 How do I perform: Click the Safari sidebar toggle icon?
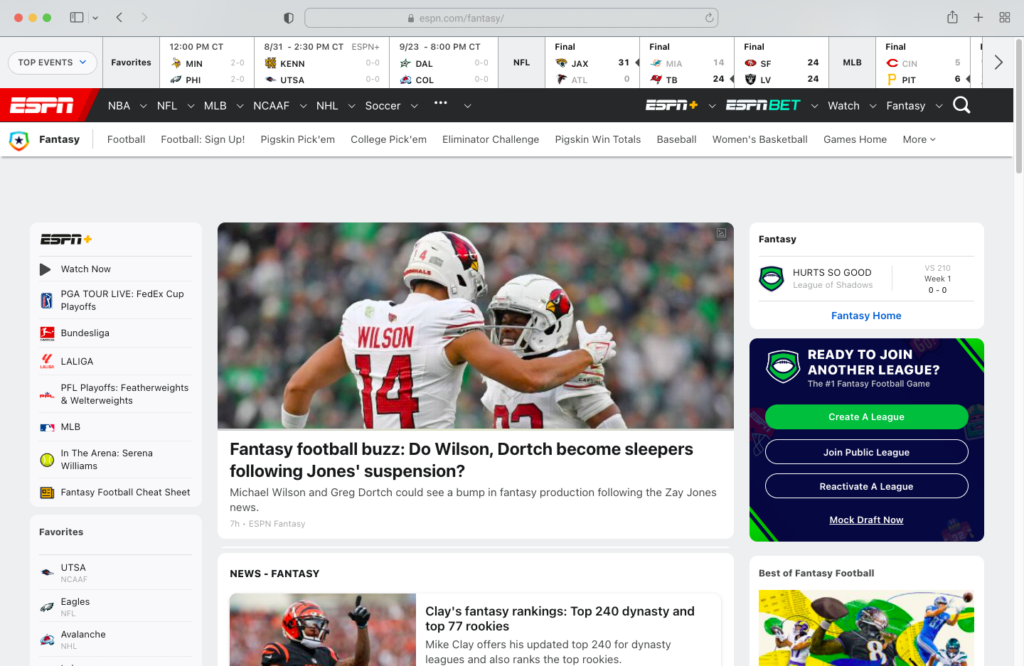(x=76, y=18)
